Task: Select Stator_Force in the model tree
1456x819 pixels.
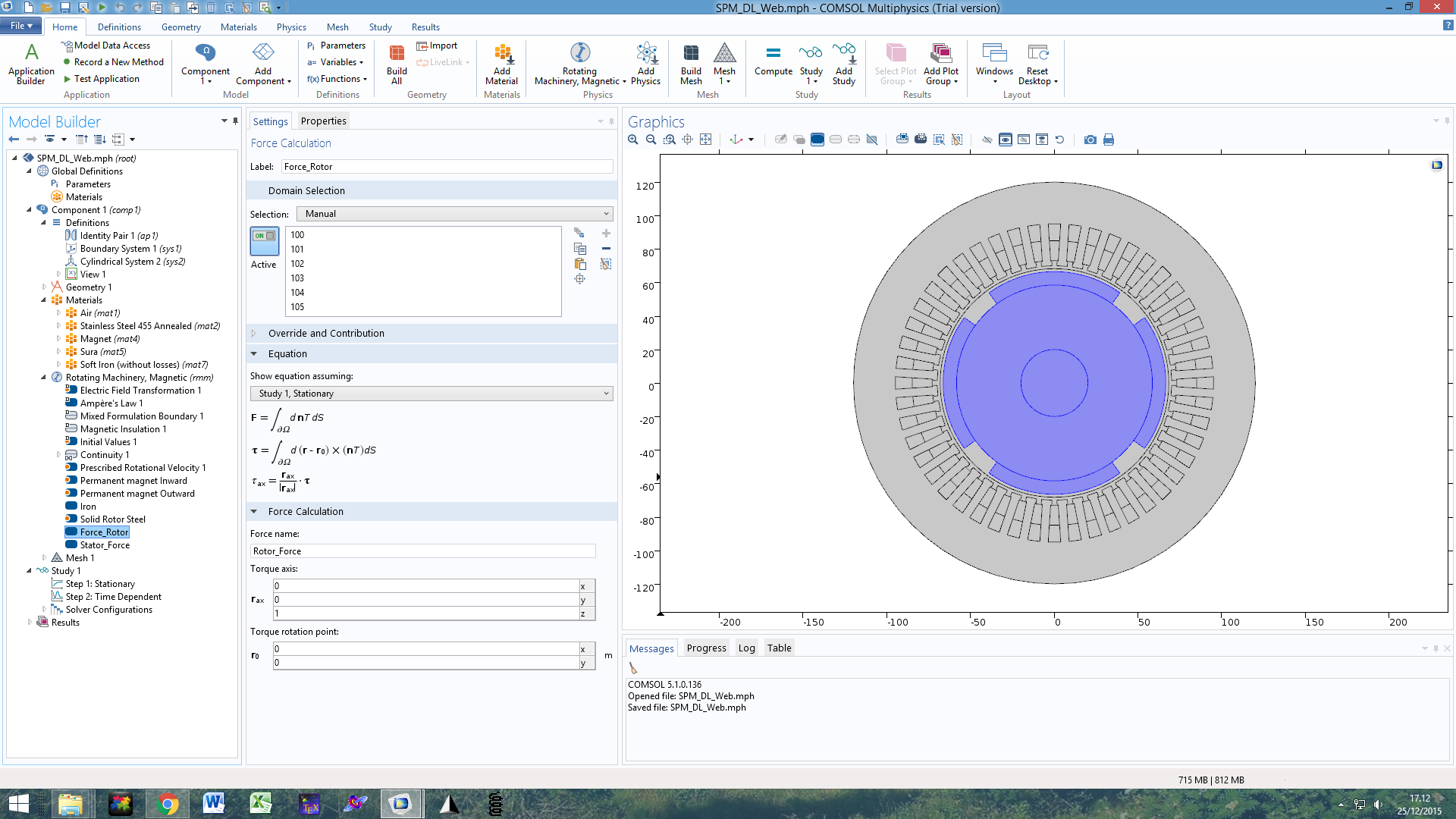Action: 105,545
